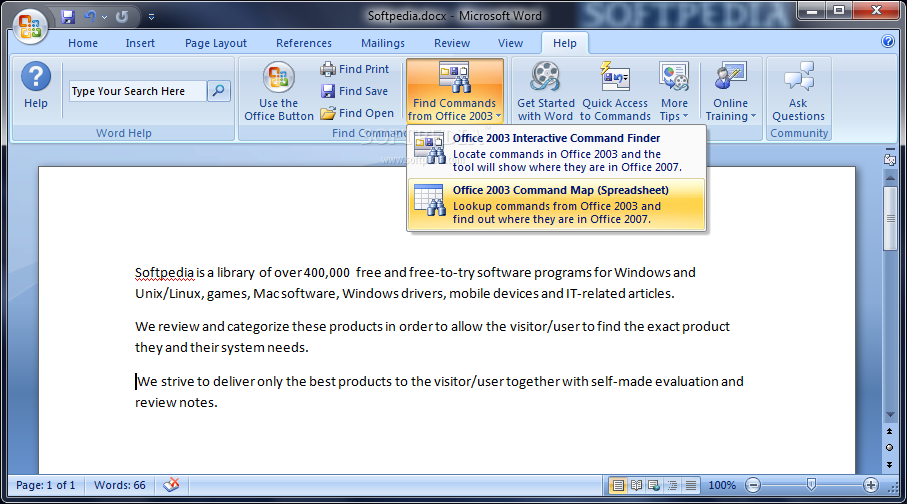
Task: Click Get Started with Word button
Action: click(545, 91)
